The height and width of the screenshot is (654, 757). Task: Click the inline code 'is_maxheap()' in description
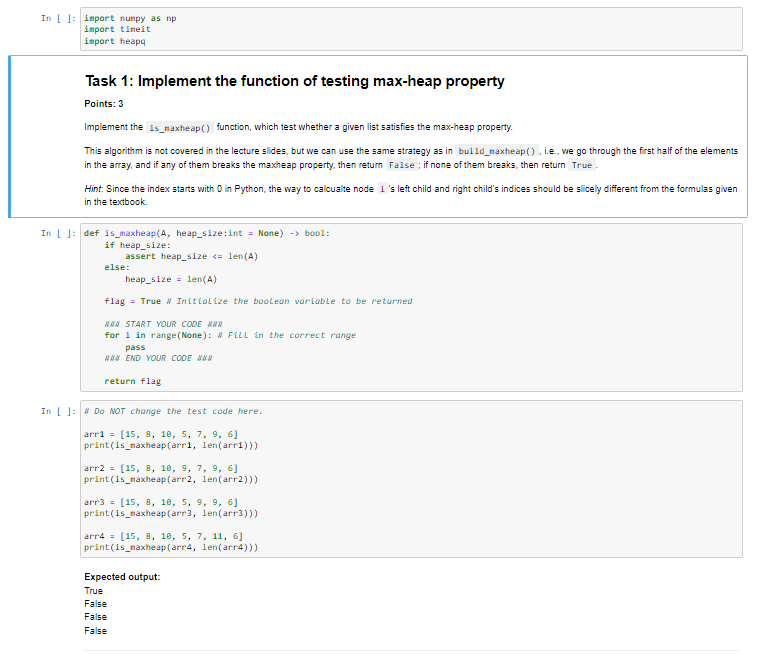[x=180, y=128]
